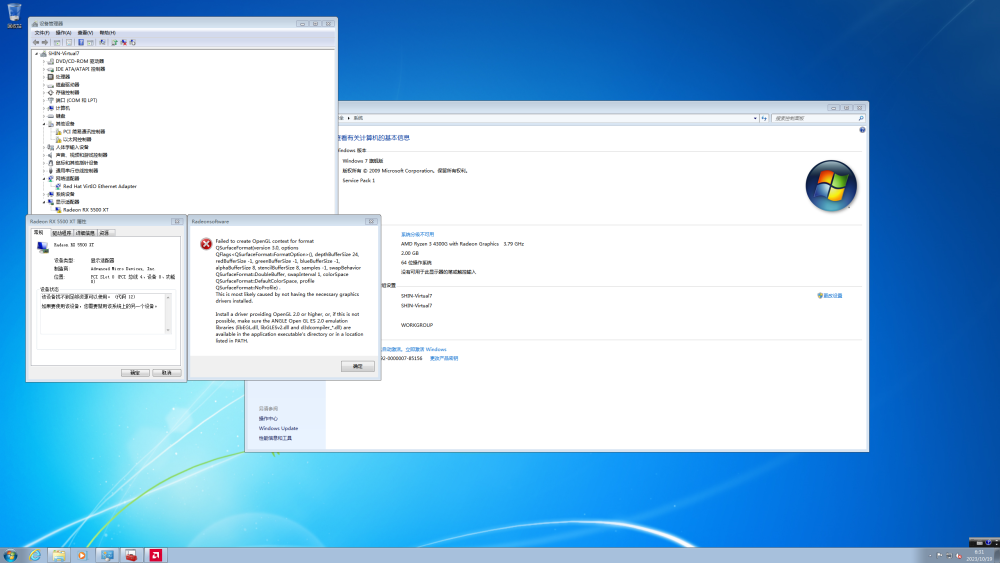The image size is (1000, 563).
Task: Click the Disable device toolbar icon
Action: tap(133, 42)
